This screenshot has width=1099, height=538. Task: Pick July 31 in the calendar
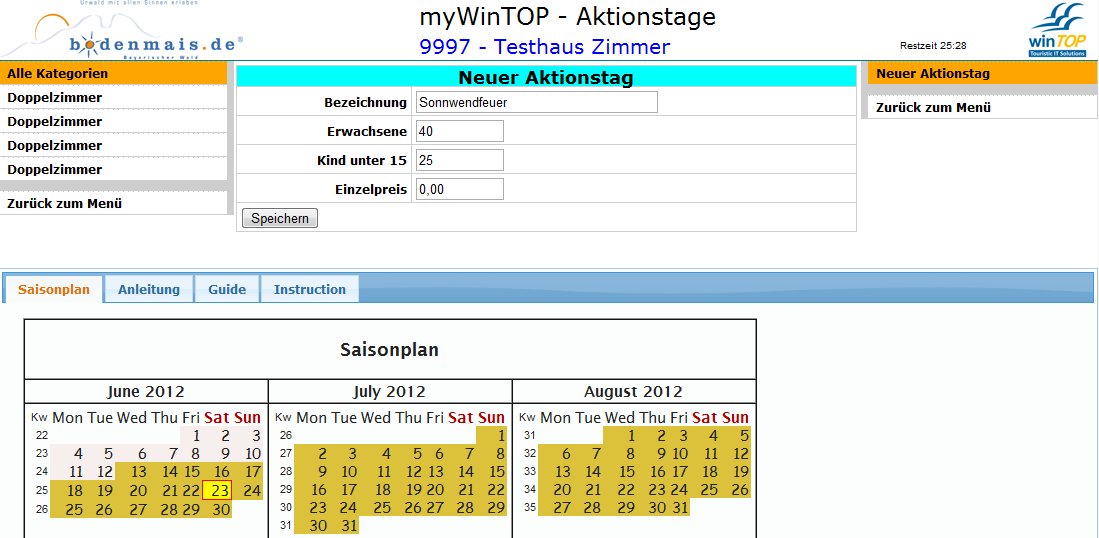pos(348,526)
